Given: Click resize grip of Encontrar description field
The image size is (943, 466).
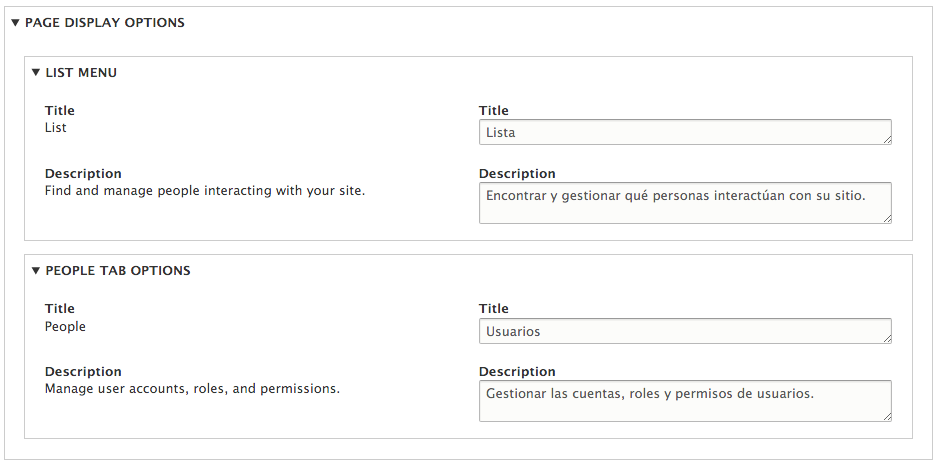Looking at the screenshot, I should 887,218.
